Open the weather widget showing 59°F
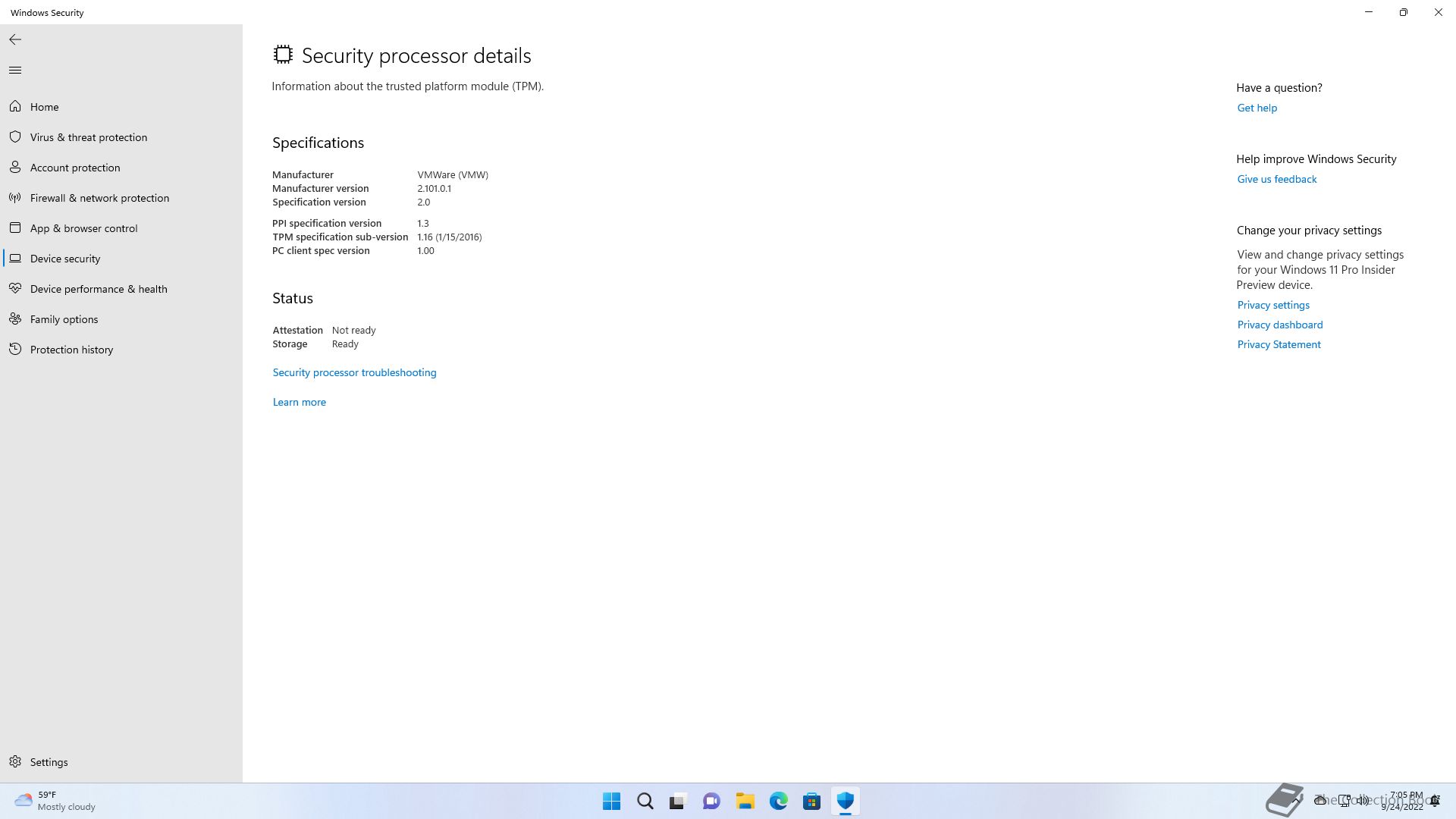Viewport: 1456px width, 819px height. [55, 801]
